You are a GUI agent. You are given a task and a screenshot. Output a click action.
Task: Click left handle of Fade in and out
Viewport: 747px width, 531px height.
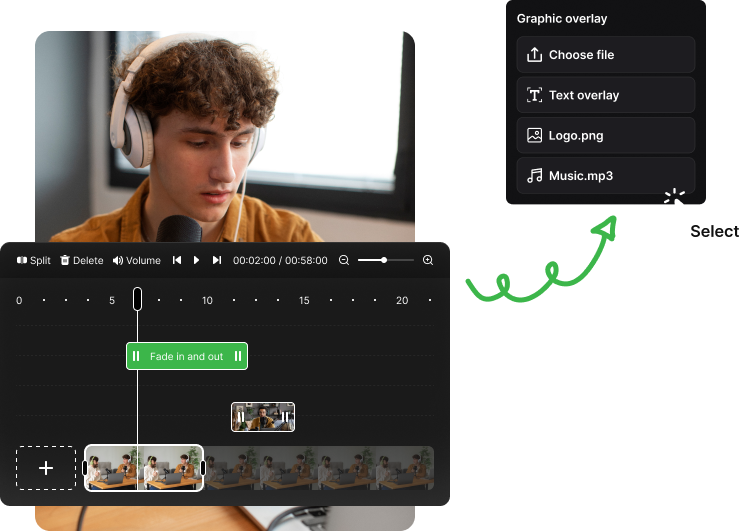(136, 356)
